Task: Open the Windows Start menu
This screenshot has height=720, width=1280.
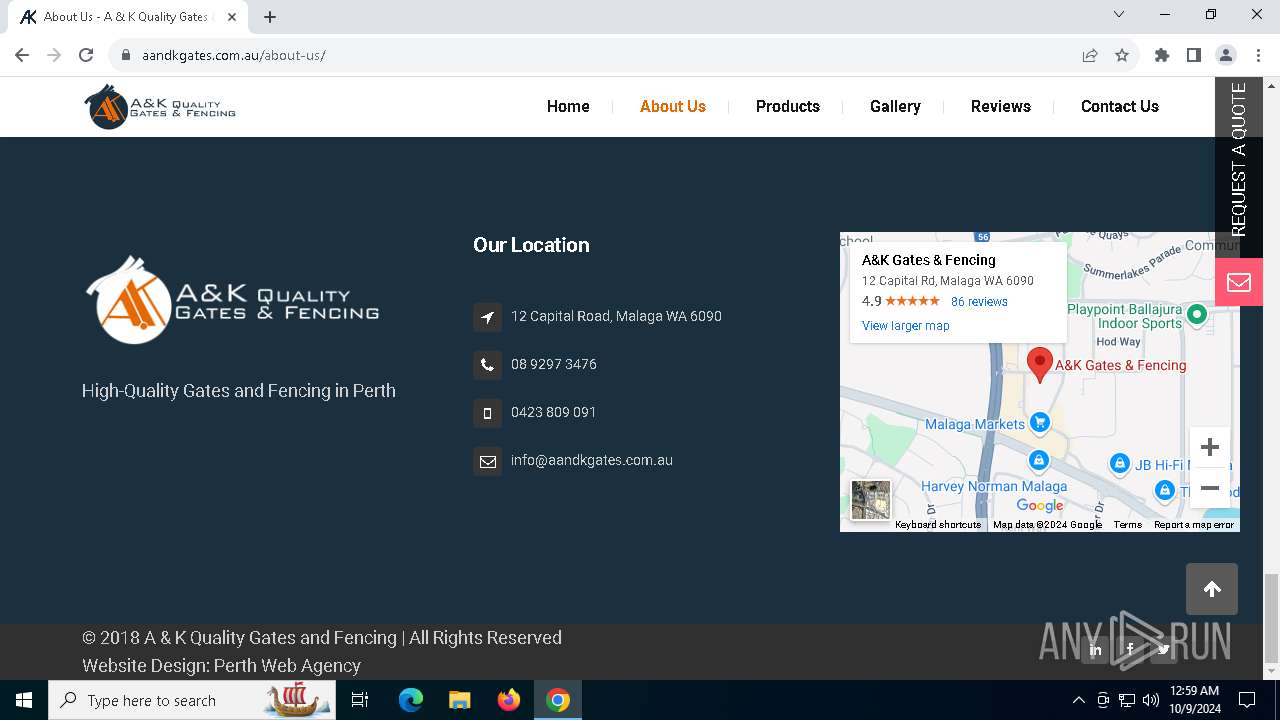Action: (24, 700)
